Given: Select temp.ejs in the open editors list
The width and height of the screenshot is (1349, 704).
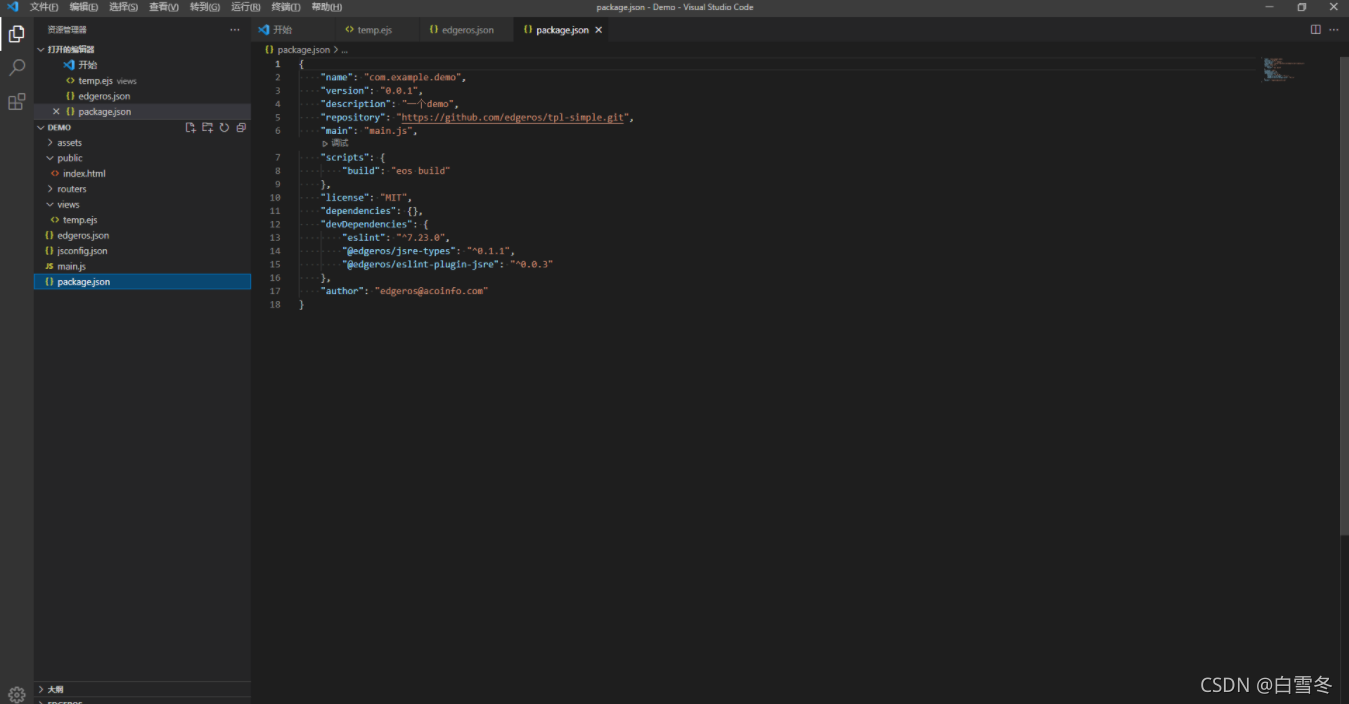Looking at the screenshot, I should pos(142,81).
